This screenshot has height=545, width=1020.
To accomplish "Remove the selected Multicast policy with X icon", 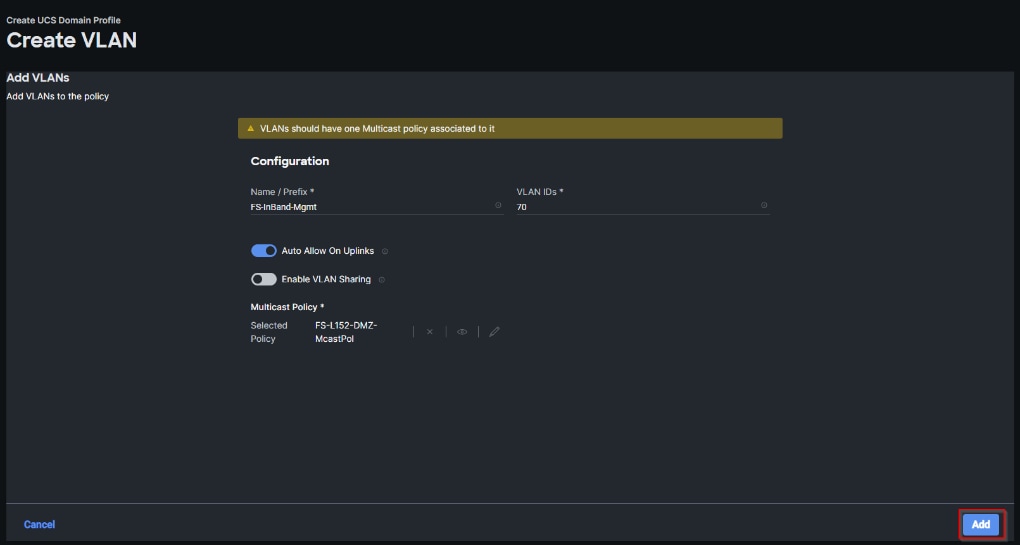I will coord(430,332).
